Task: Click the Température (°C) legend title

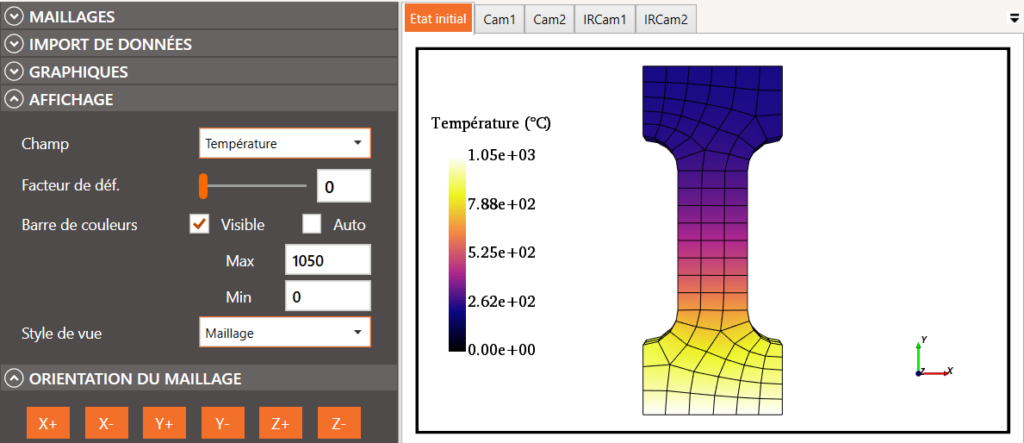Action: click(x=491, y=123)
